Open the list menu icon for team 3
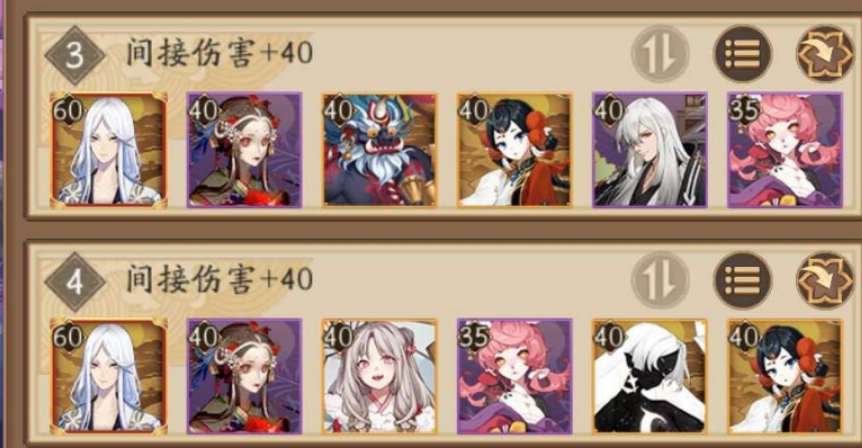The height and width of the screenshot is (448, 862). point(743,54)
